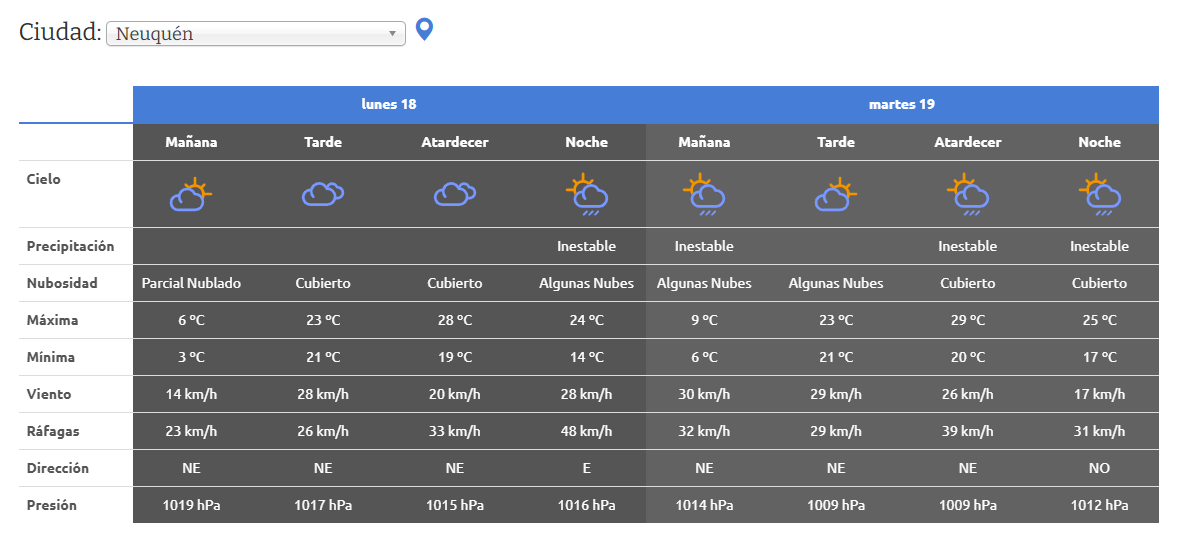Screen dimensions: 1188x538
Task: Click martes Noche rain shower icon
Action: point(1099,195)
